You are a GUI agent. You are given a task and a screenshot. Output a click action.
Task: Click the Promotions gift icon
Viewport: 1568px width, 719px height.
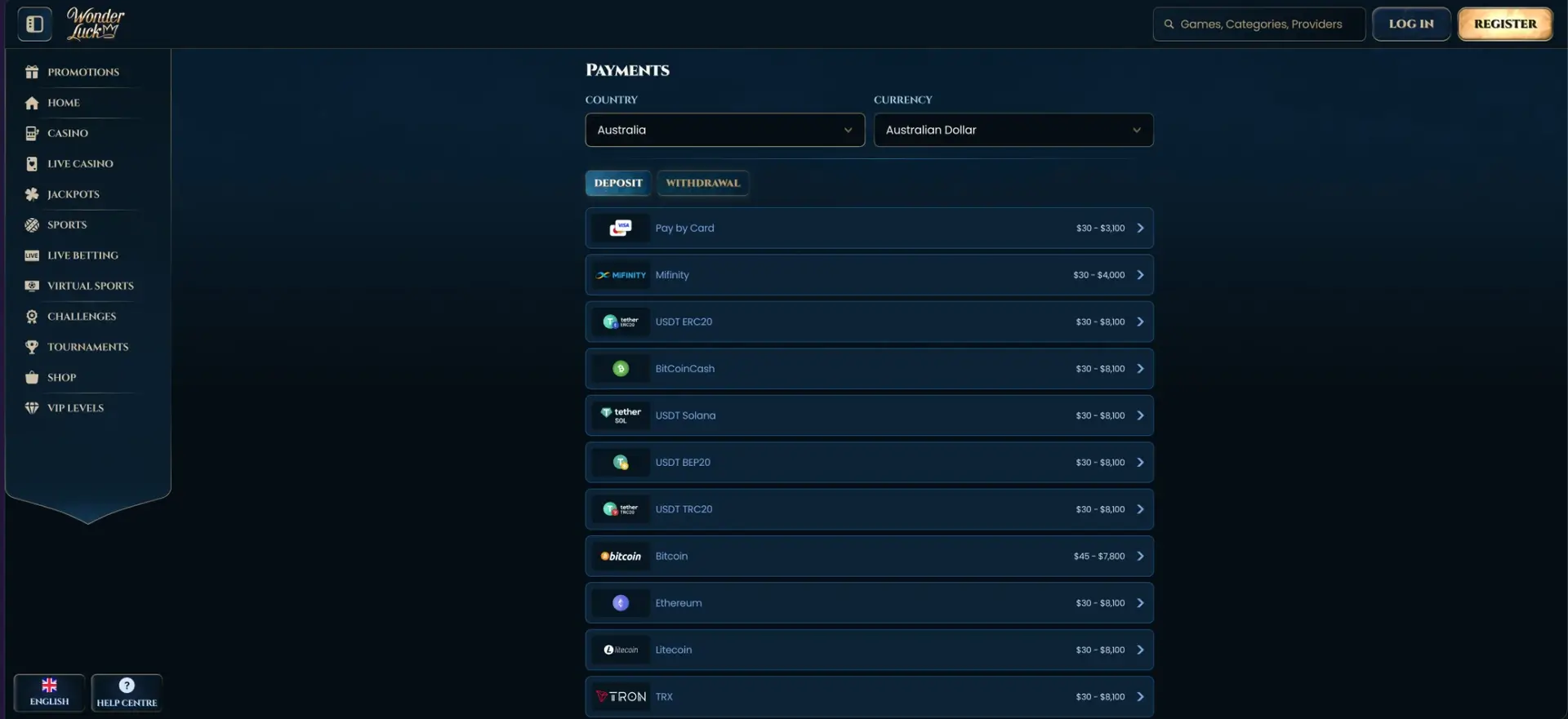[32, 72]
